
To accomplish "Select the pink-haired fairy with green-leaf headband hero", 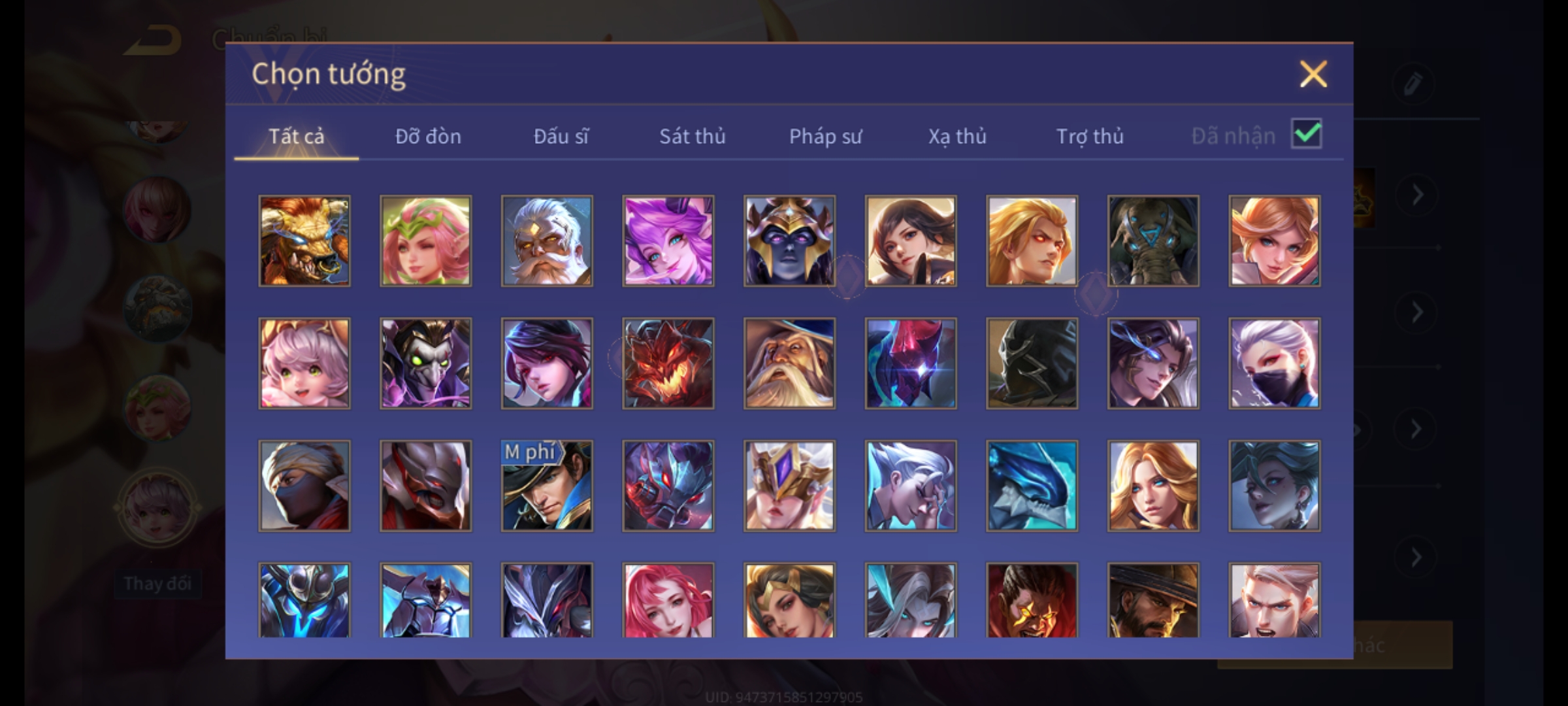I will click(x=426, y=241).
